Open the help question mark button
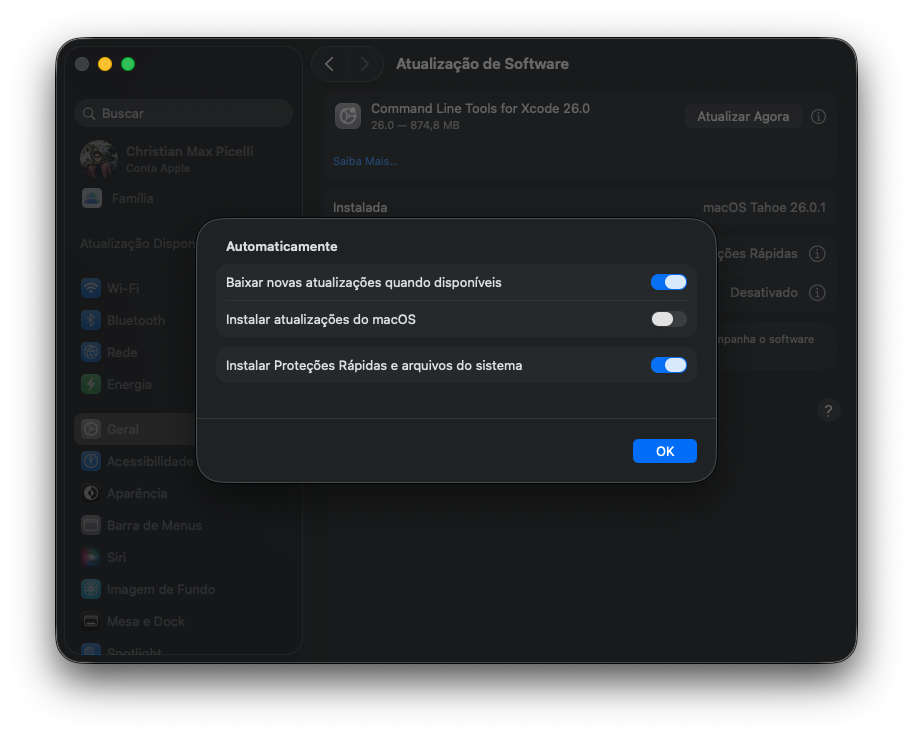This screenshot has width=913, height=737. click(x=828, y=411)
